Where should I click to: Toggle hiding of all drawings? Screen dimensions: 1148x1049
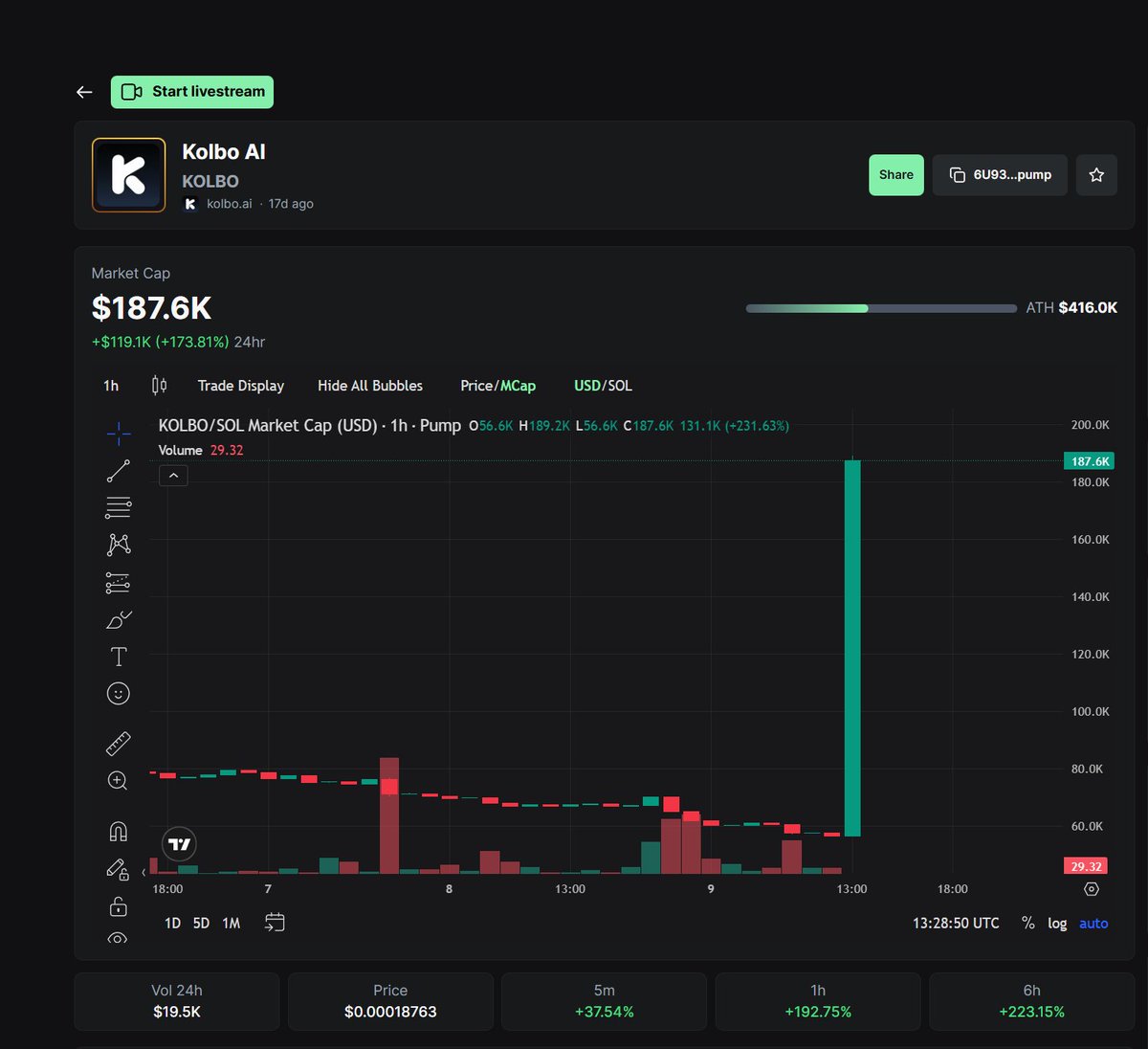(x=118, y=940)
